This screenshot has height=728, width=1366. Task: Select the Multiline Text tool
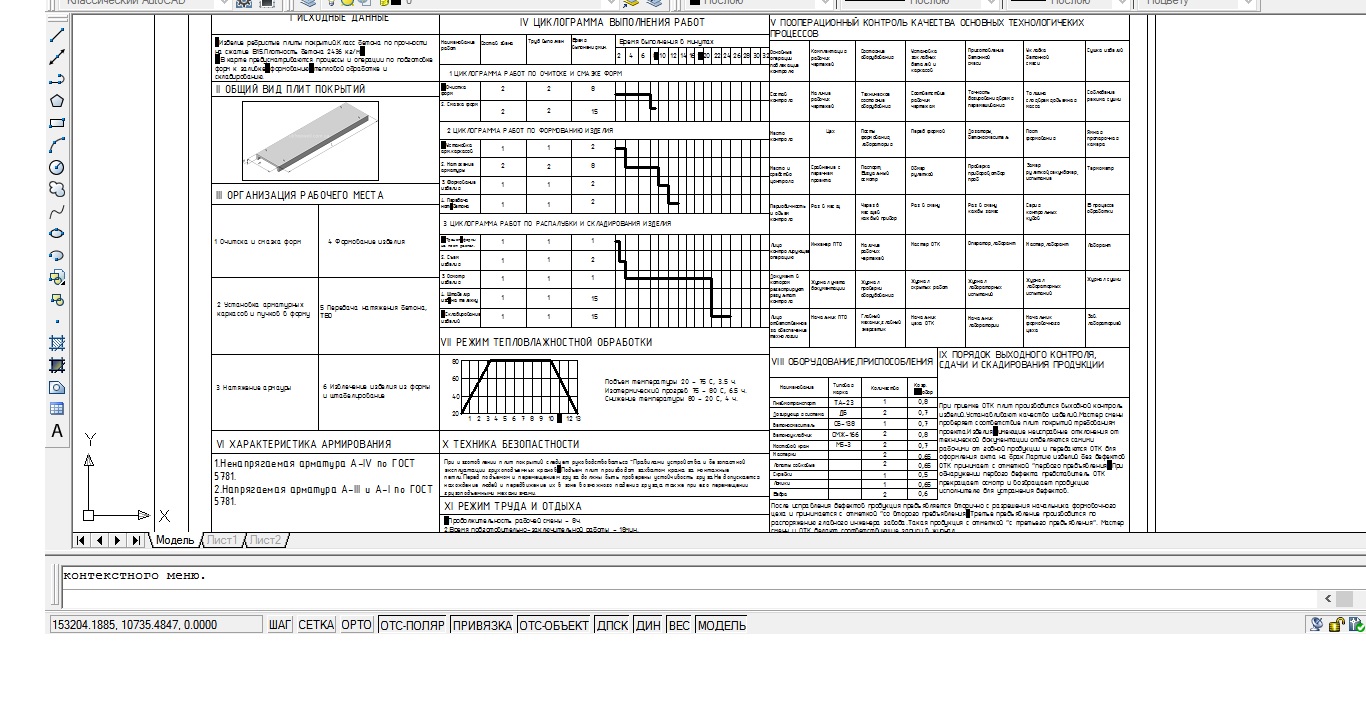point(57,431)
